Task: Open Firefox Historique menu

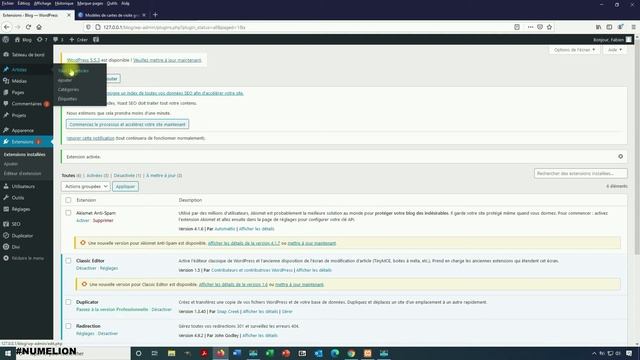Action: pyautogui.click(x=64, y=3)
